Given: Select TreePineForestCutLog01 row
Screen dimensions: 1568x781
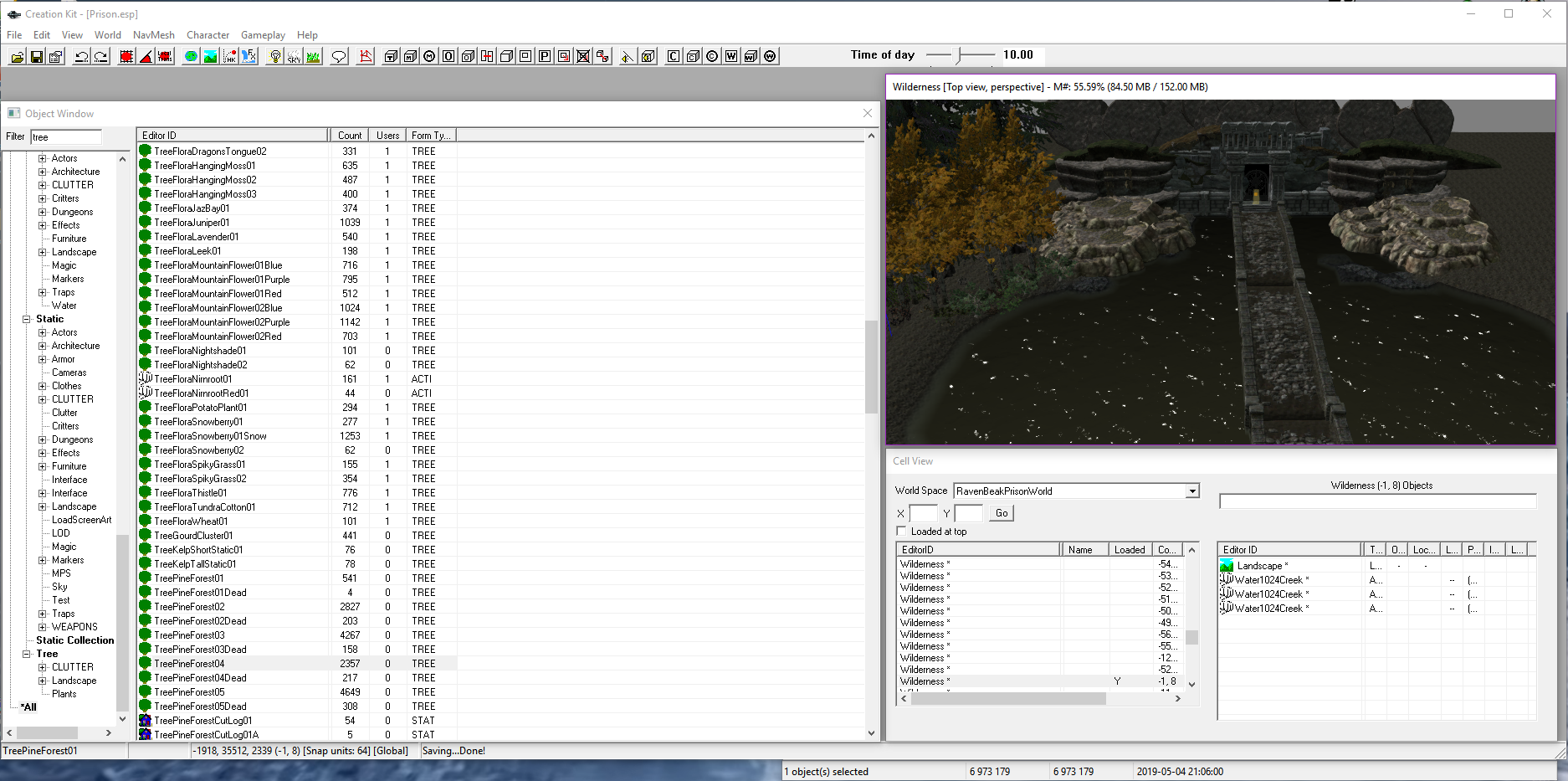Looking at the screenshot, I should 297,721.
